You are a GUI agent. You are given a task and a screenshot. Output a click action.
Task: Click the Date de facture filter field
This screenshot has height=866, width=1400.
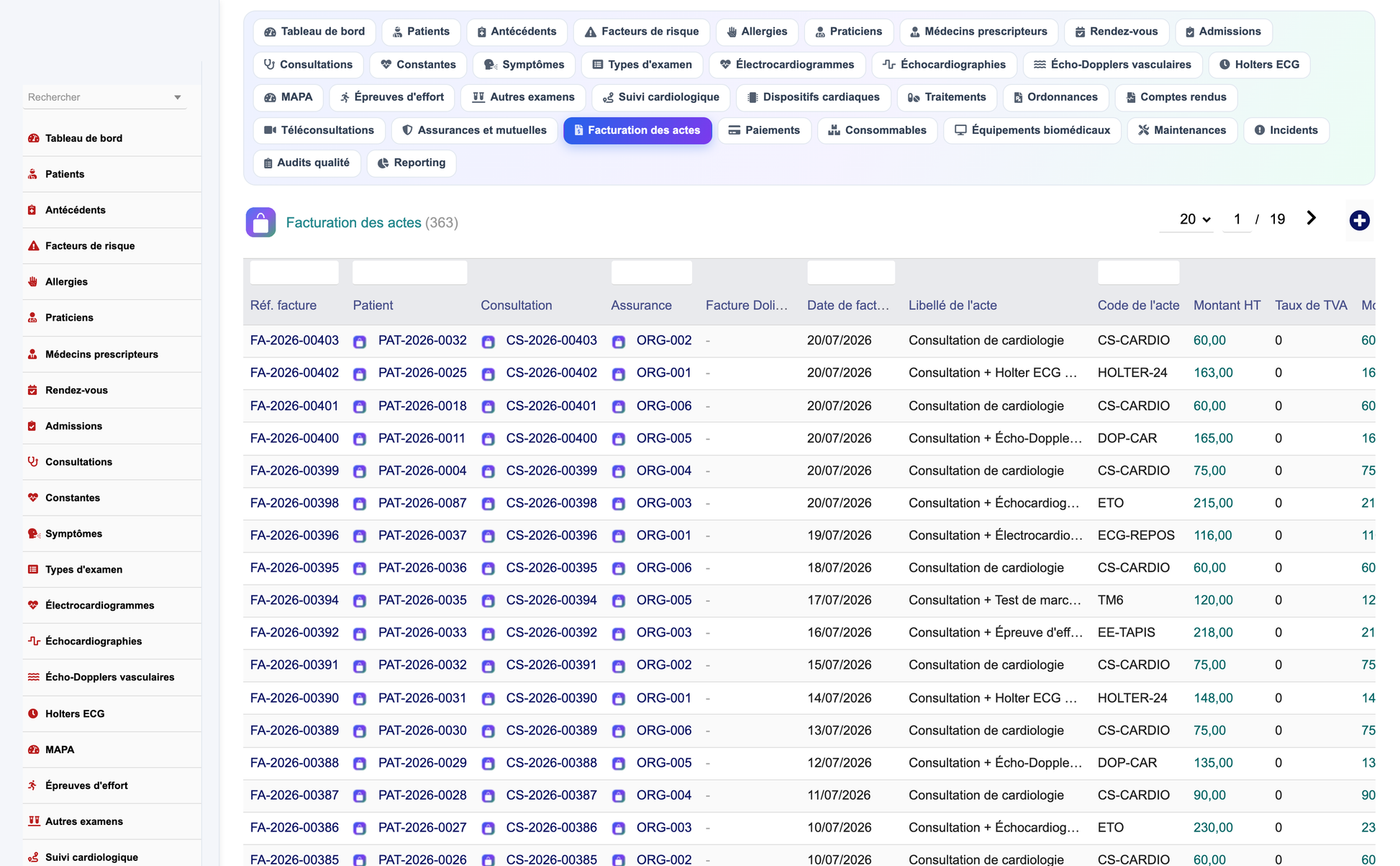point(850,273)
